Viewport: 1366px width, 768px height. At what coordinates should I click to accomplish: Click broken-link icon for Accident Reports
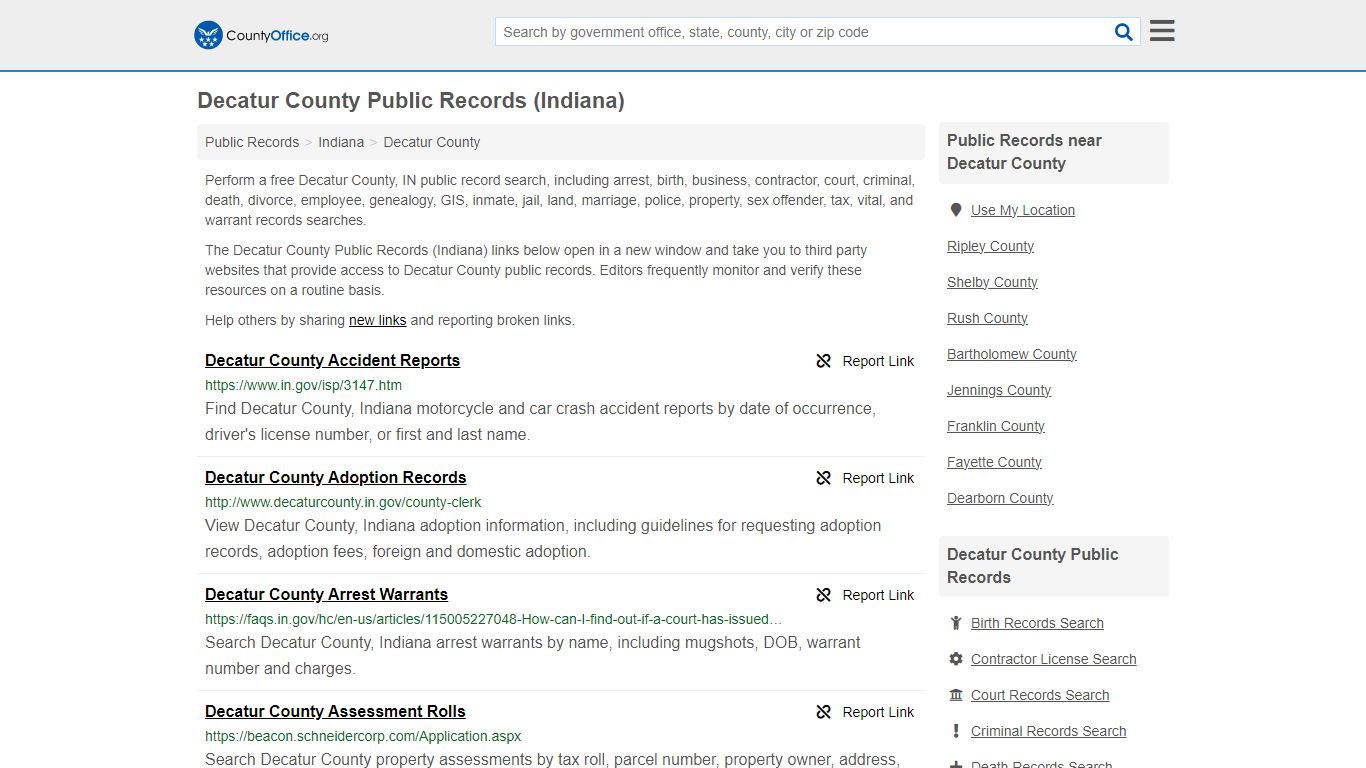pos(824,361)
